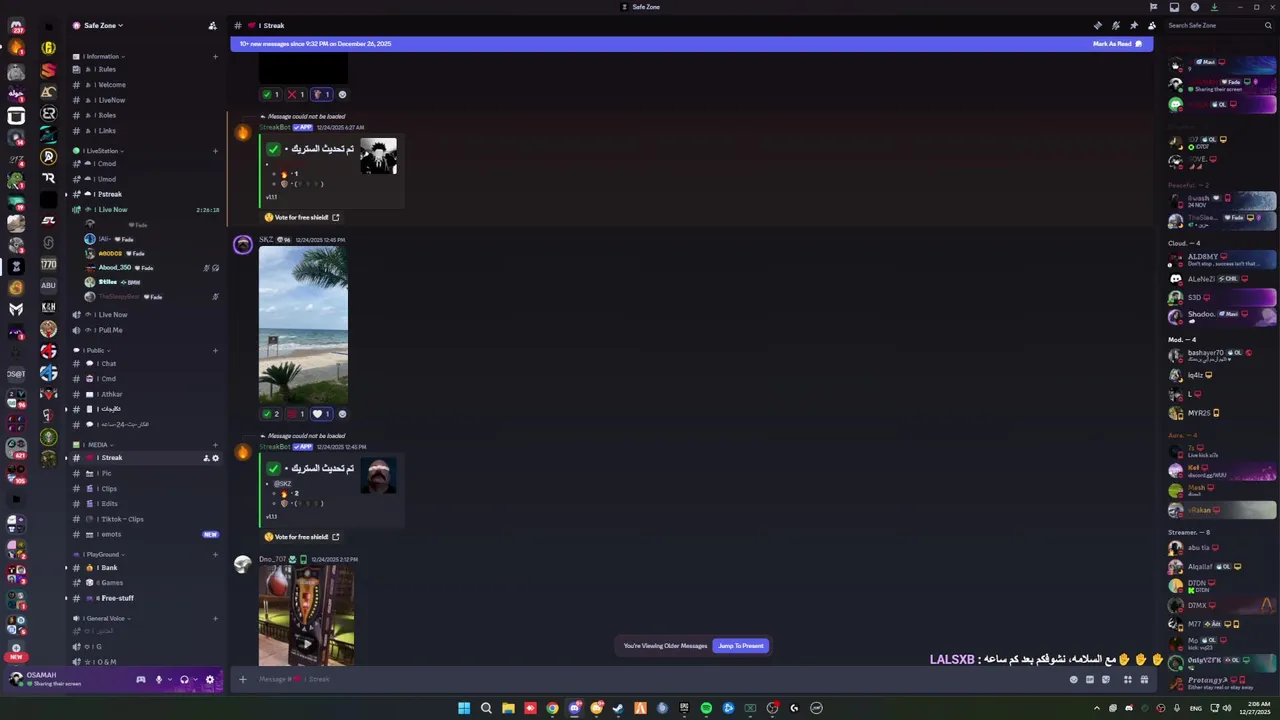Open user settings gear icon
Image resolution: width=1280 pixels, height=720 pixels.
click(210, 680)
